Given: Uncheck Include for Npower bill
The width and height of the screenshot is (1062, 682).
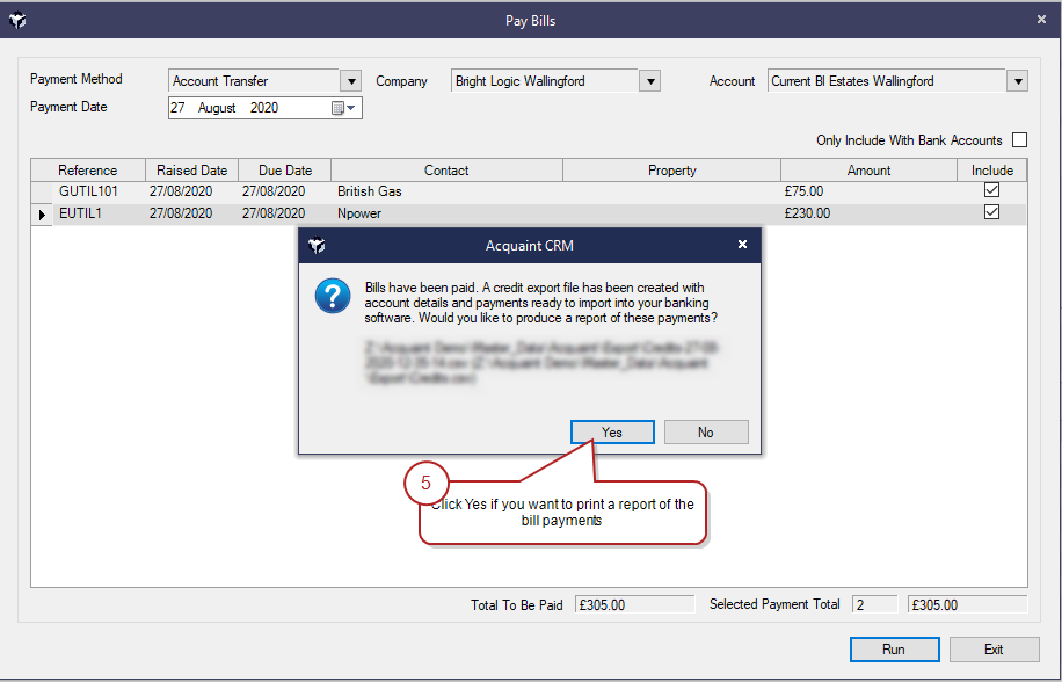Looking at the screenshot, I should (x=991, y=212).
